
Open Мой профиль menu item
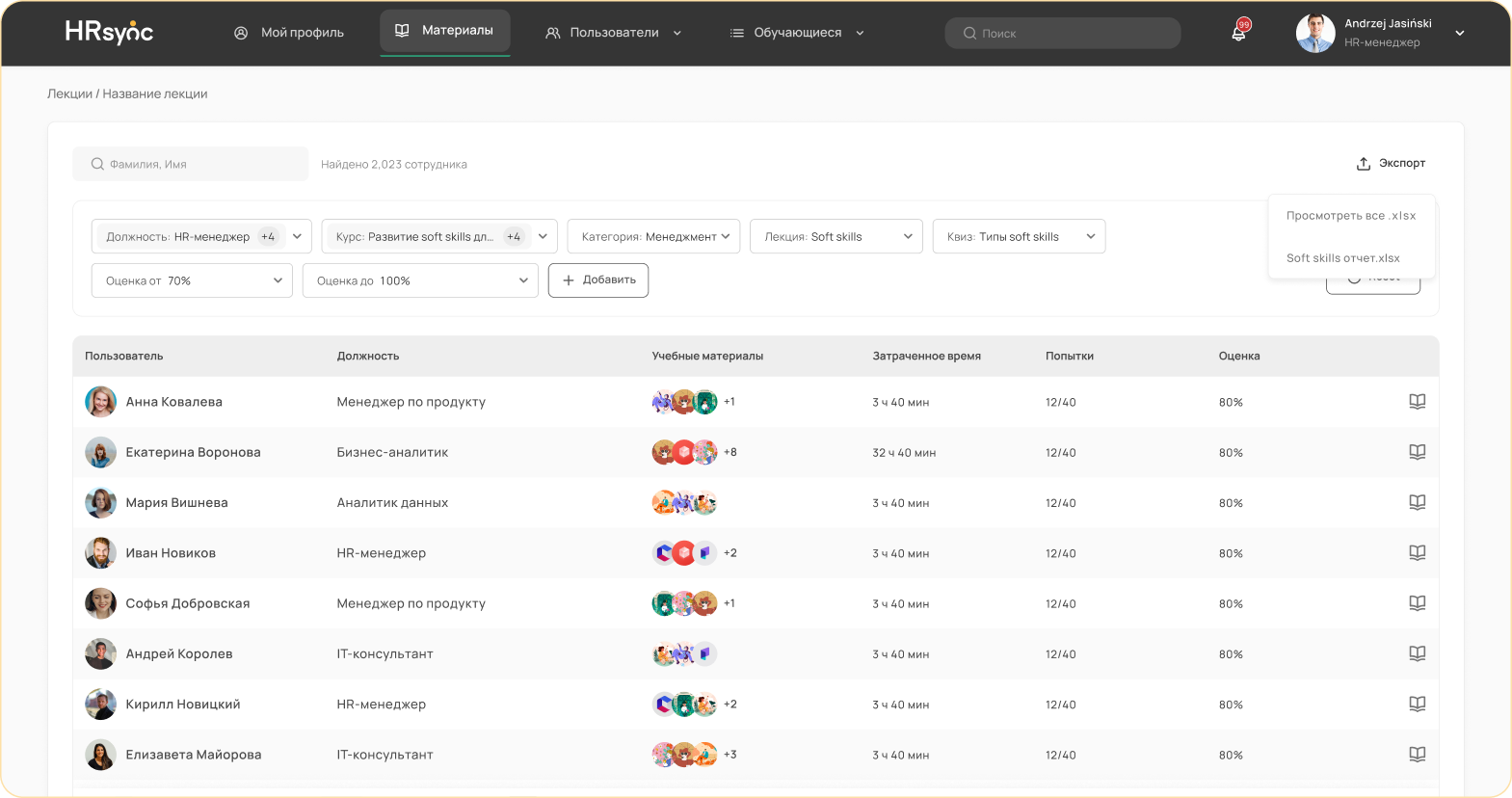[289, 33]
